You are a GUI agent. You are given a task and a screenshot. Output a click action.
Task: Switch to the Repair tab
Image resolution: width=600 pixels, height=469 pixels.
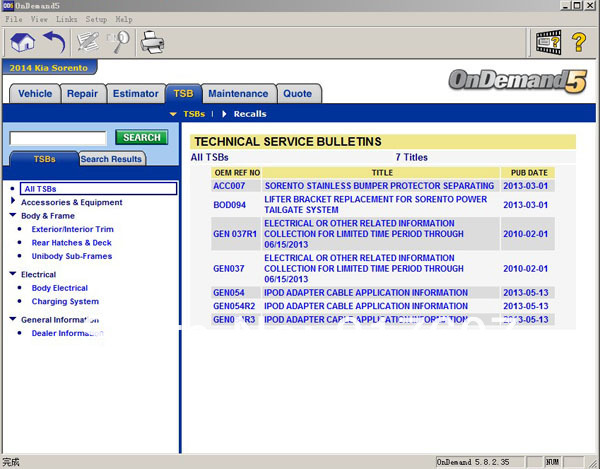coord(82,94)
